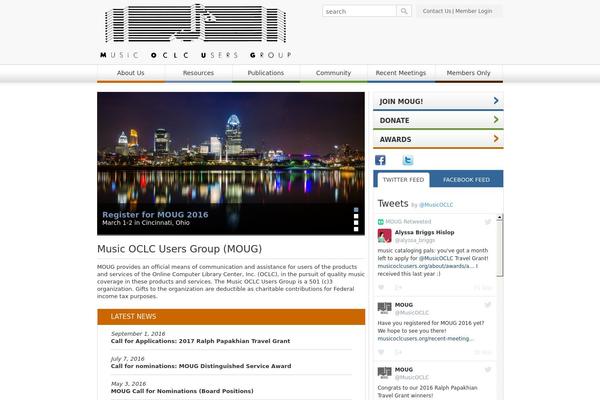The width and height of the screenshot is (600, 400).
Task: Click @alyssa_briggs handle
Action: point(415,240)
